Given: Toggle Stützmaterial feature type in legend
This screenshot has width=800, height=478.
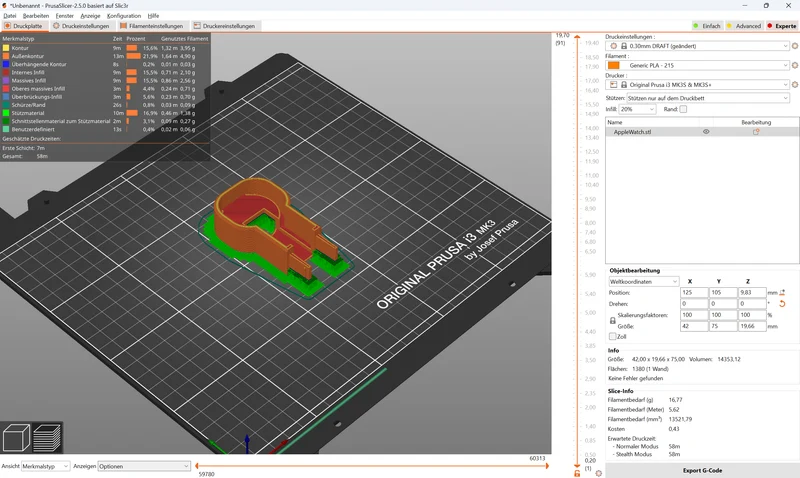Looking at the screenshot, I should click(x=23, y=113).
